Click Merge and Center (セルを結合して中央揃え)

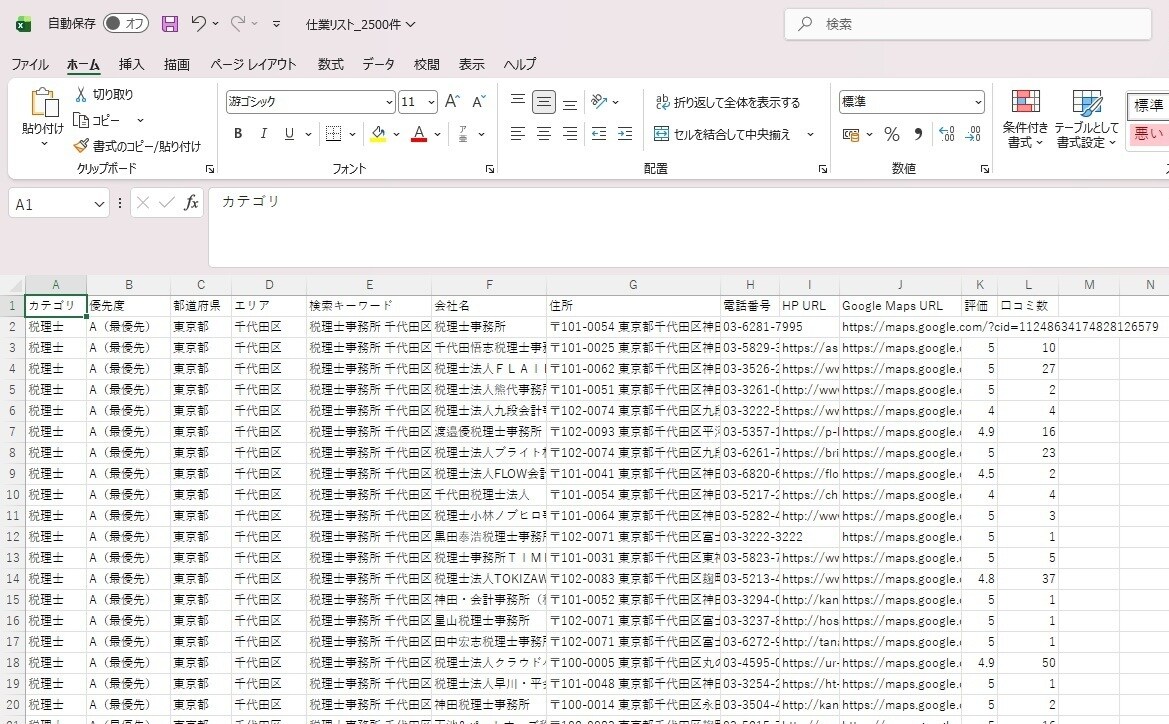click(722, 134)
